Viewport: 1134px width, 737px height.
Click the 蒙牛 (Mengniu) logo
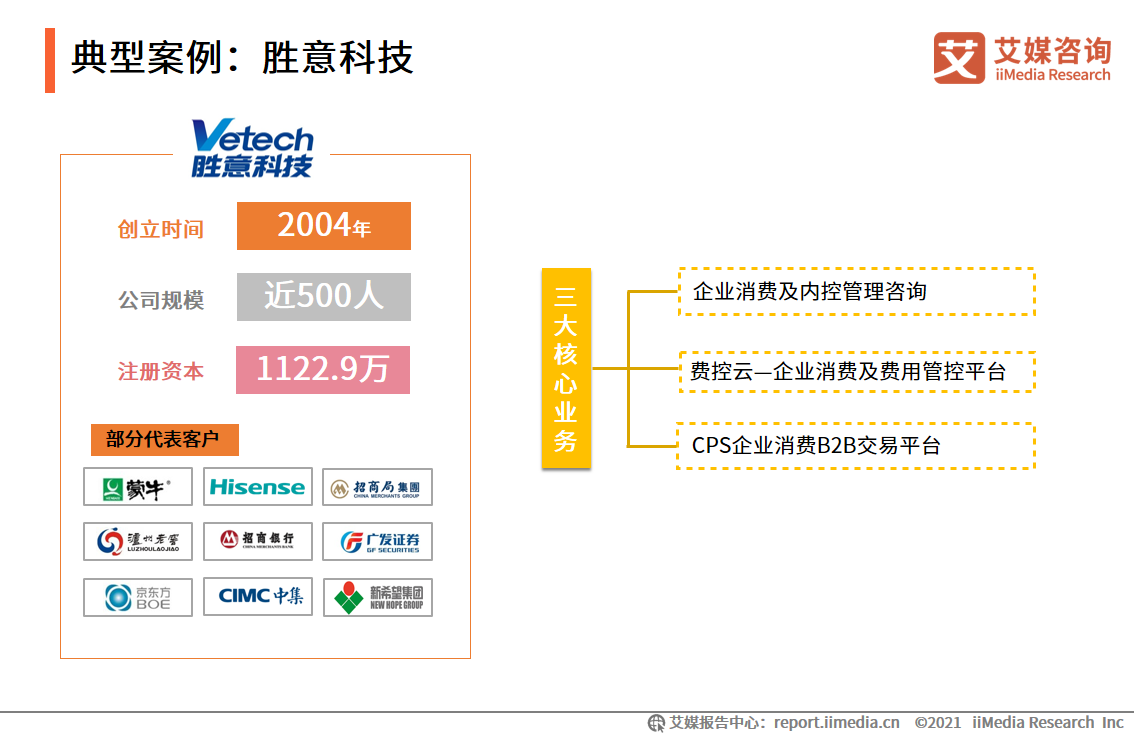click(137, 487)
